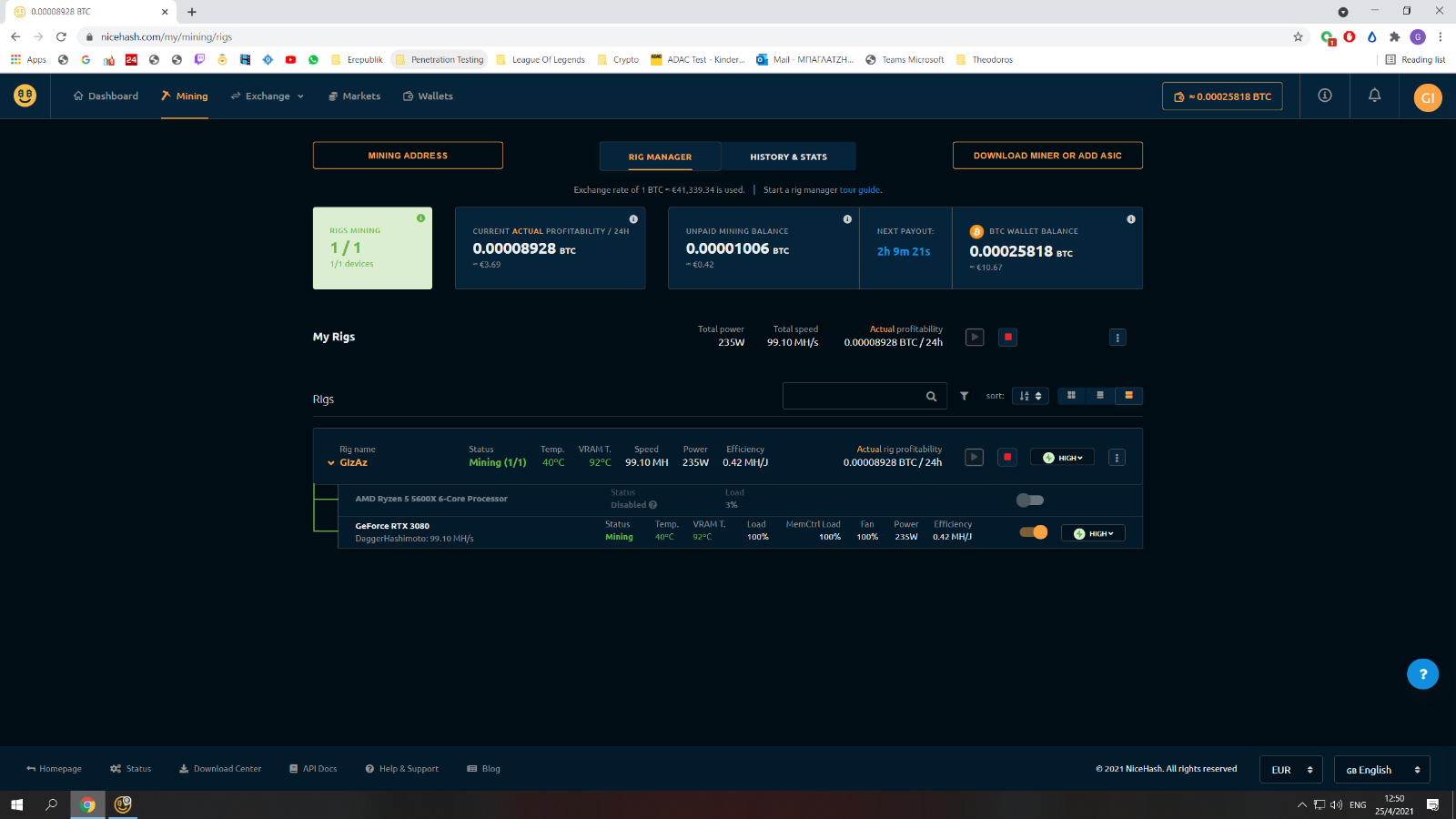Screen dimensions: 1456x819
Task: Open a new browser tab
Action: point(192,12)
